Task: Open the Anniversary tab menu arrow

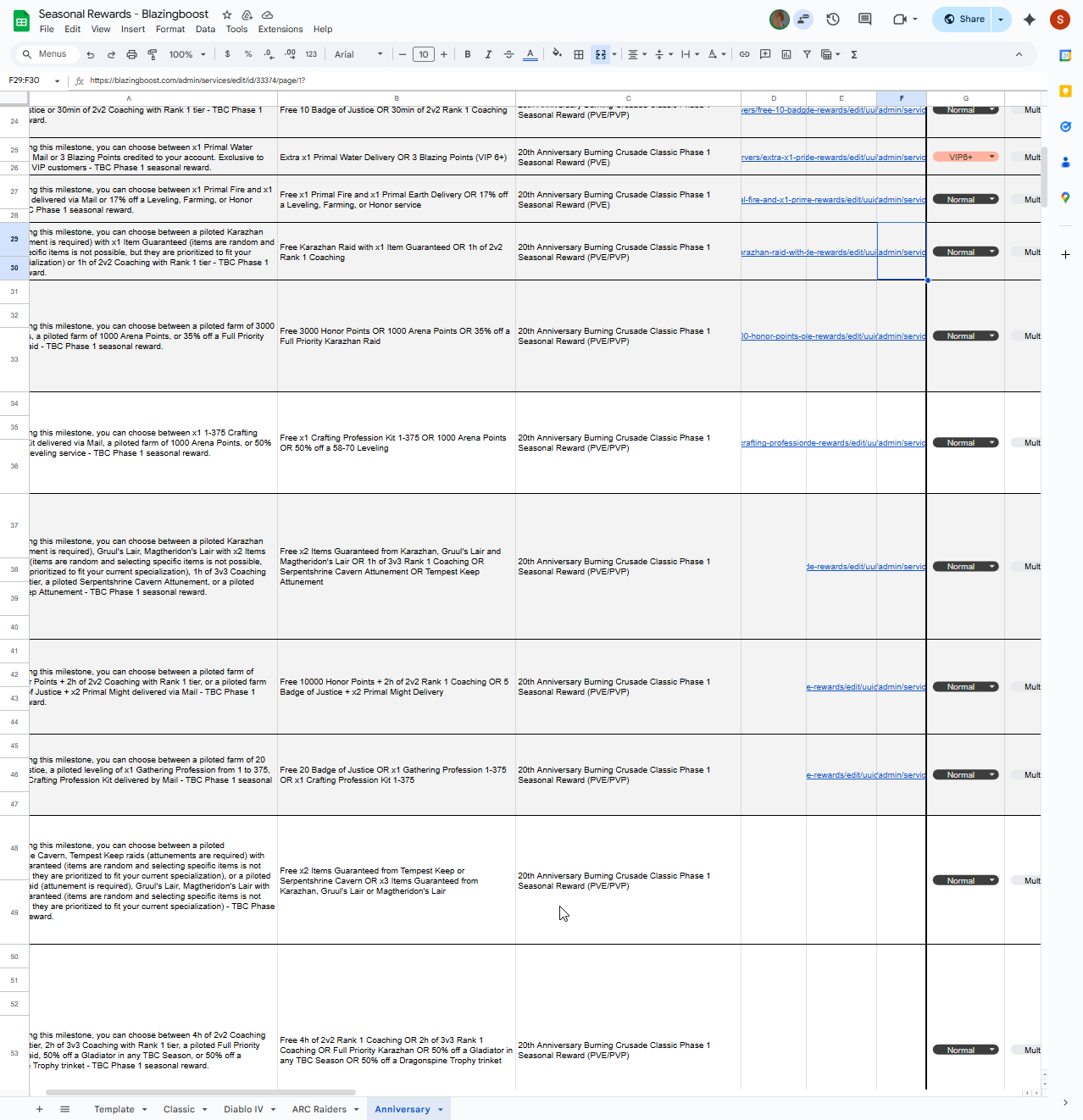Action: [441, 1109]
